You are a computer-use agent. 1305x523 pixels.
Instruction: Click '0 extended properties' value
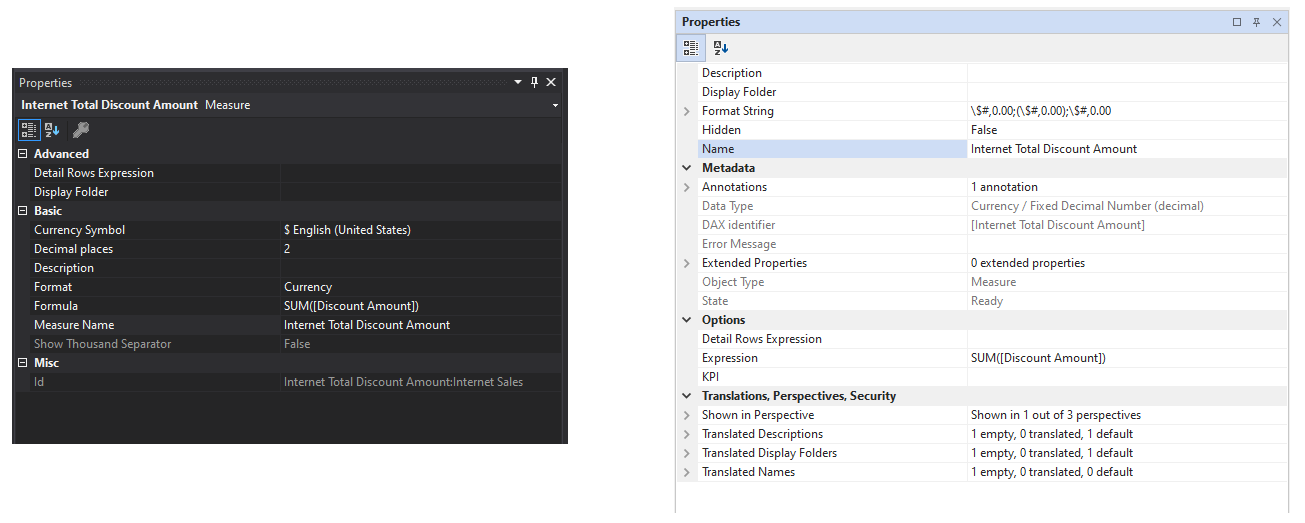(x=1028, y=263)
